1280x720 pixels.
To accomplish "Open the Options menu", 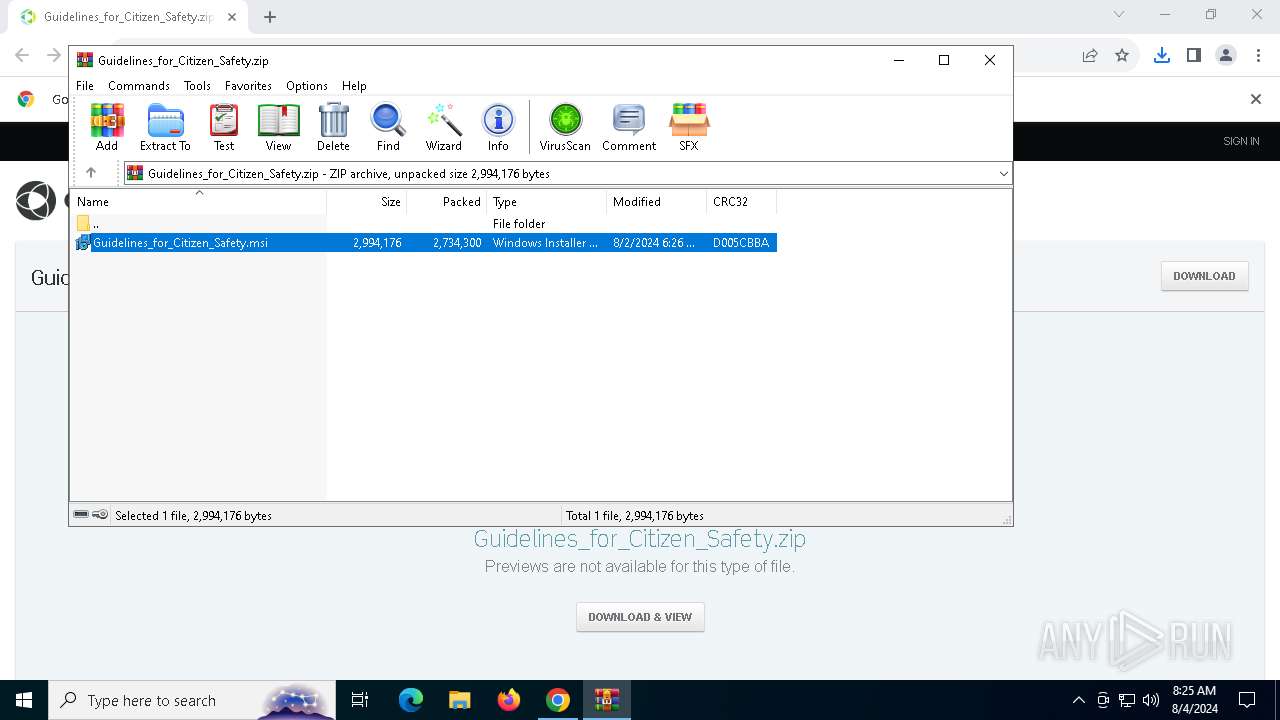I will [307, 86].
